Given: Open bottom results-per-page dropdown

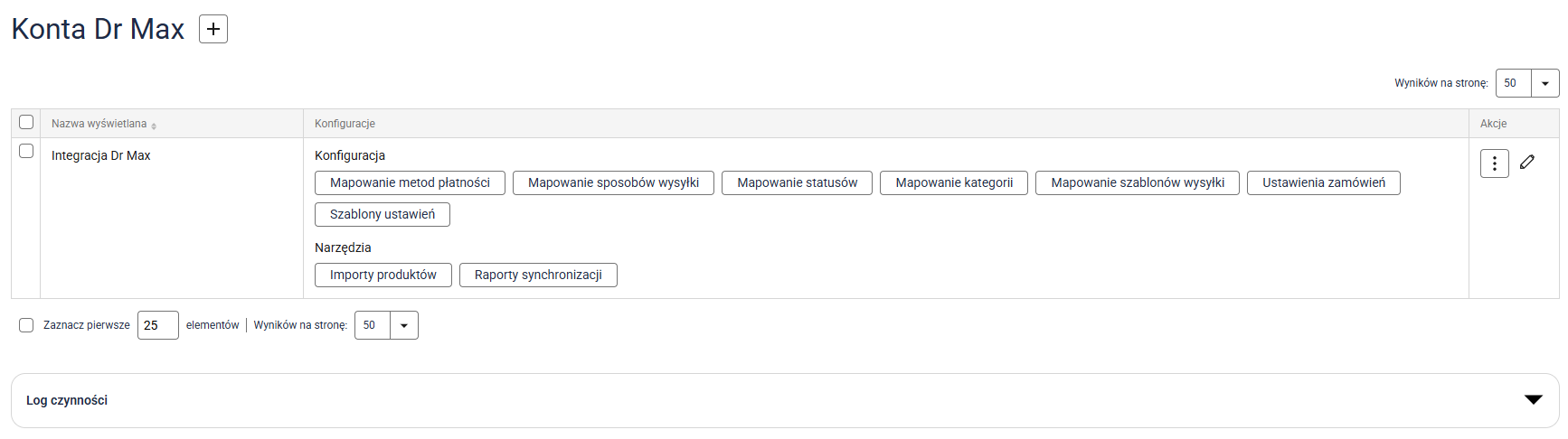Looking at the screenshot, I should [403, 325].
